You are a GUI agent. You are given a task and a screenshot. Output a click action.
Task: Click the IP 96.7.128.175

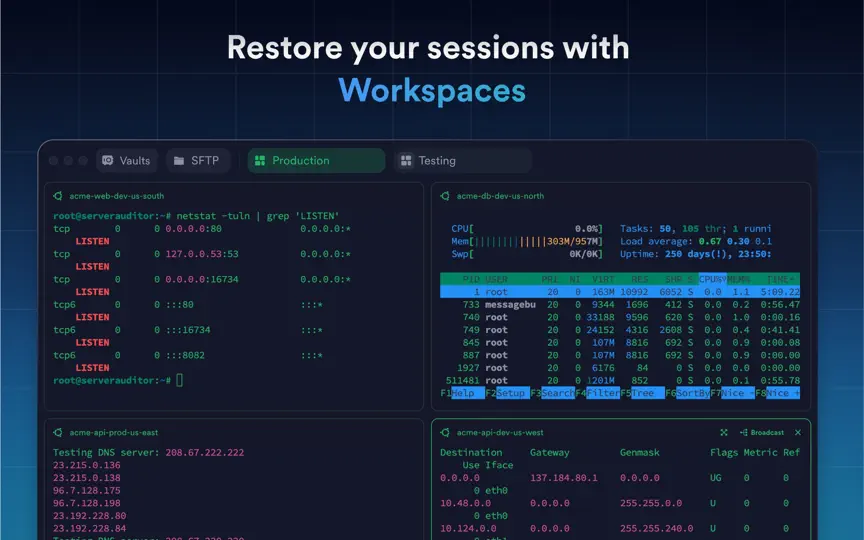(x=87, y=490)
